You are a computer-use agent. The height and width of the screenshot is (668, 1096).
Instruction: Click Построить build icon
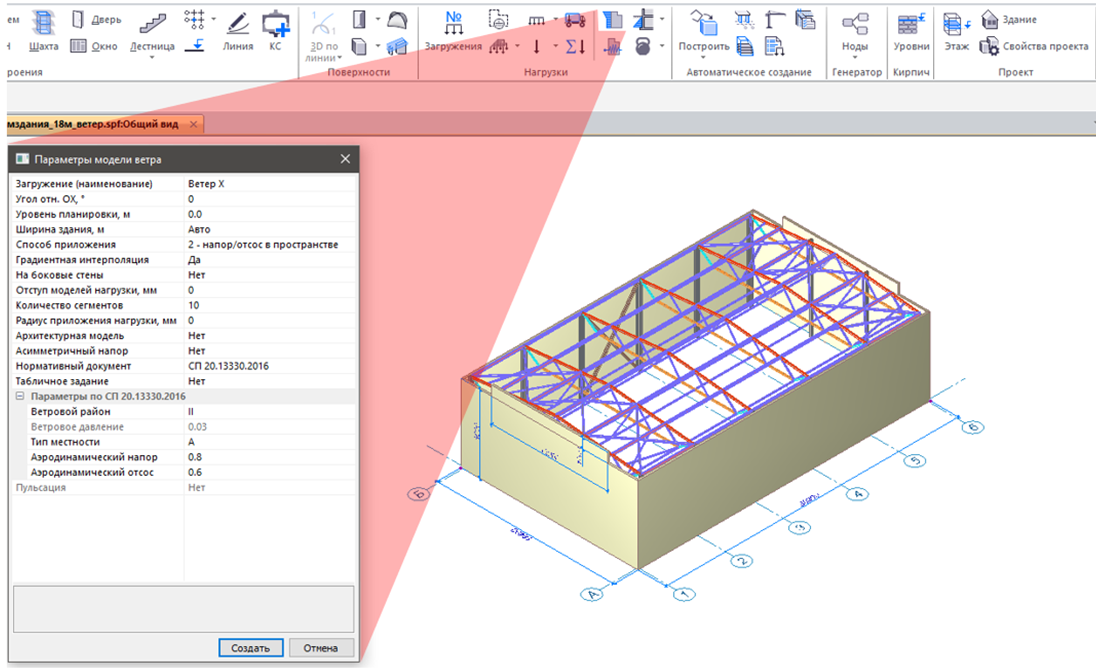[705, 22]
